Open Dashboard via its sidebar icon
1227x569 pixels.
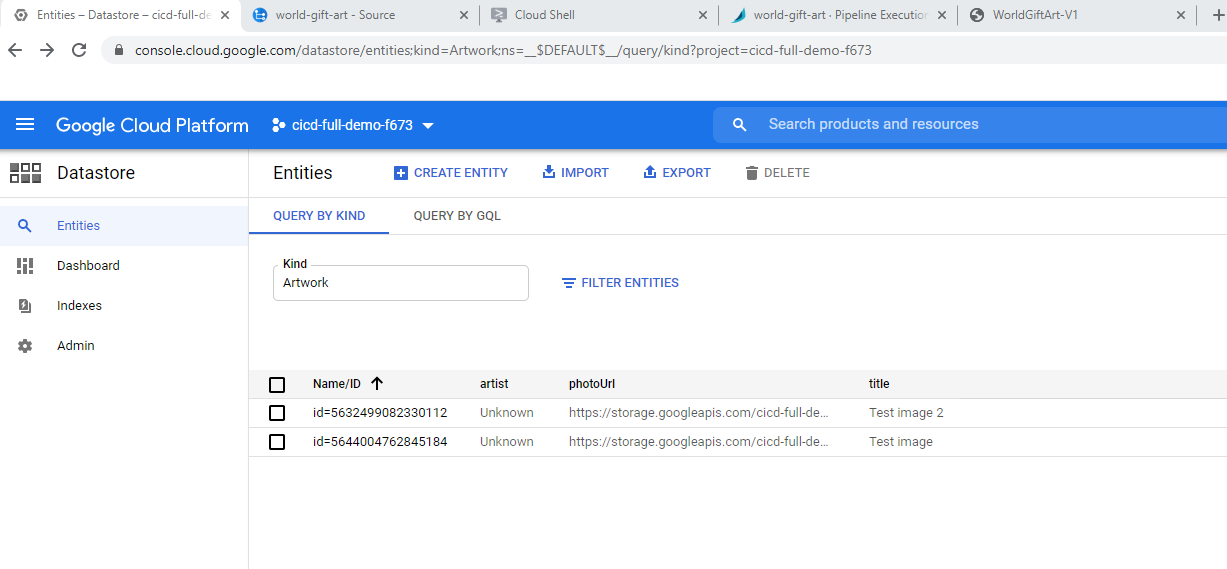pyautogui.click(x=25, y=266)
